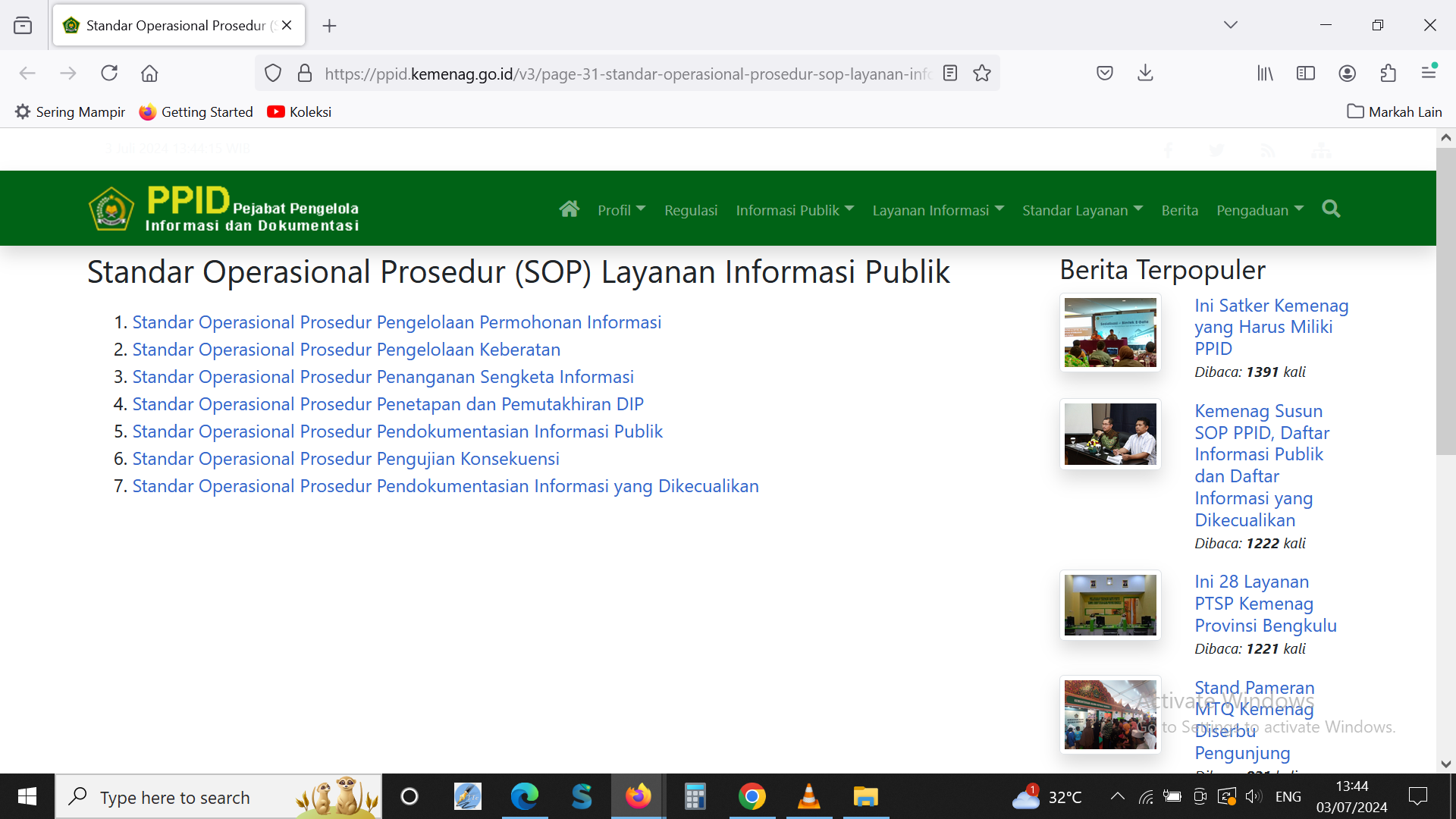
Task: Expand the Standar Layanan dropdown
Action: click(1081, 210)
